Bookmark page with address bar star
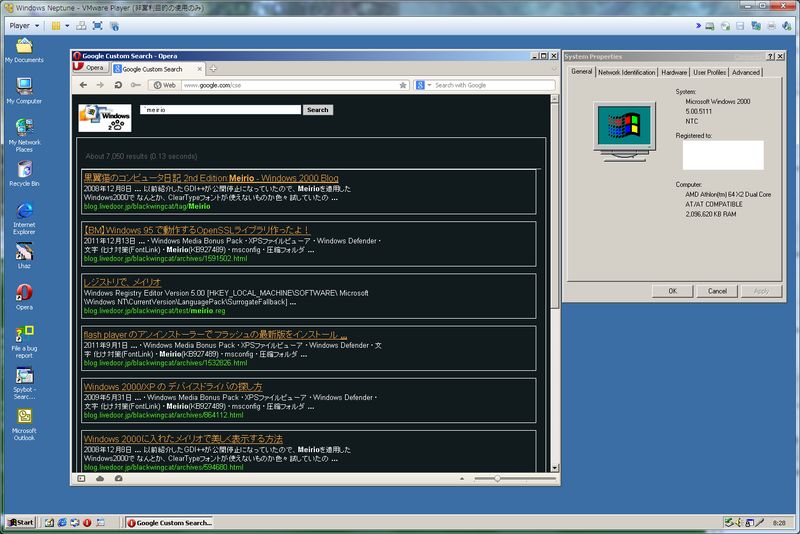Image resolution: width=800 pixels, height=534 pixels. tap(403, 85)
